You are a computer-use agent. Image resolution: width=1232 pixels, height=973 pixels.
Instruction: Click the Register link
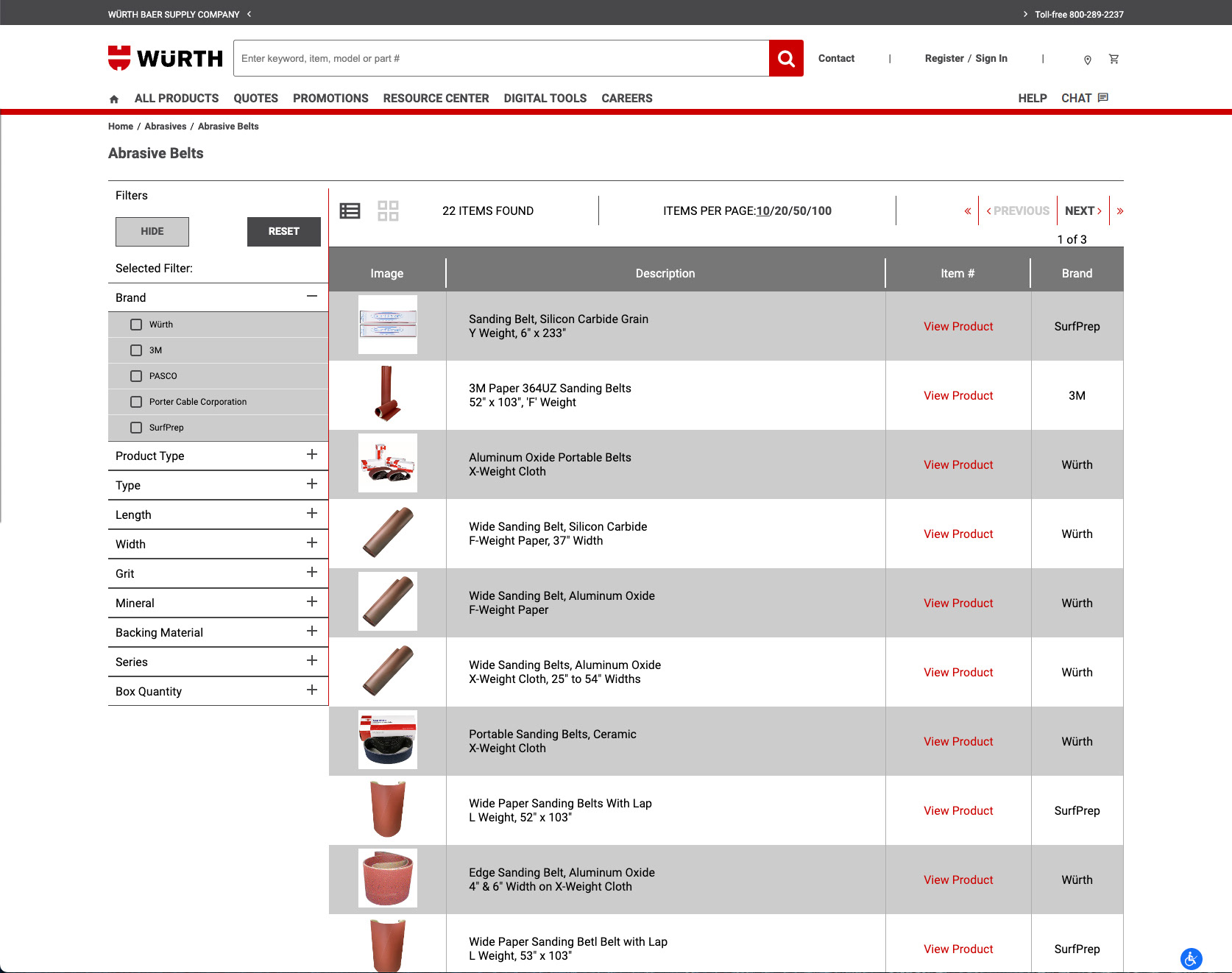tap(944, 59)
